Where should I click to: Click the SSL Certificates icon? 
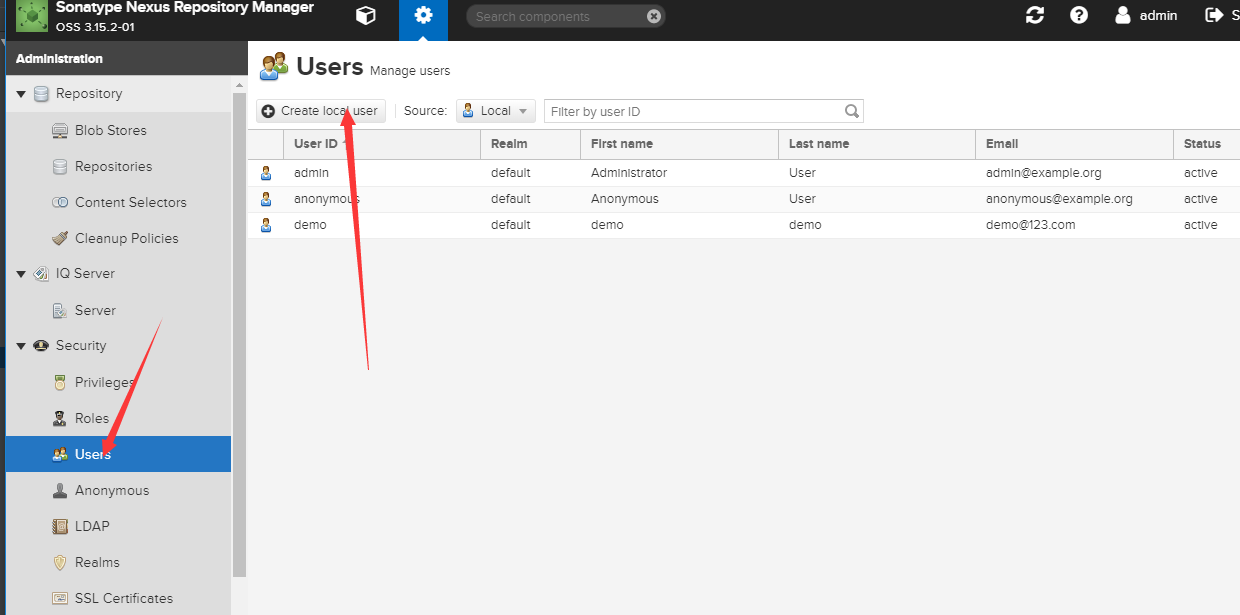60,599
